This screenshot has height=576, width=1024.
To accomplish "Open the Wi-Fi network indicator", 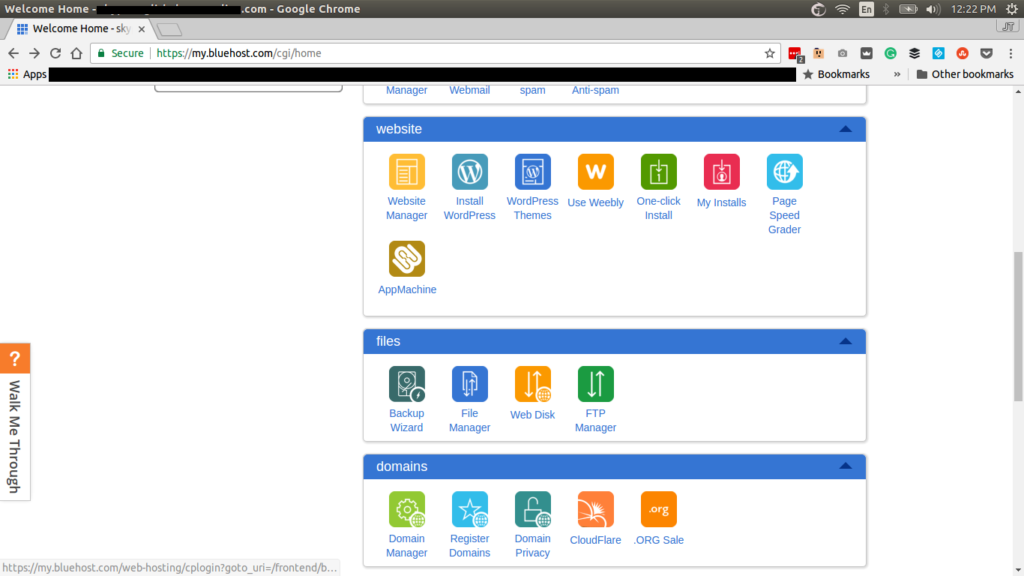I will [x=842, y=9].
